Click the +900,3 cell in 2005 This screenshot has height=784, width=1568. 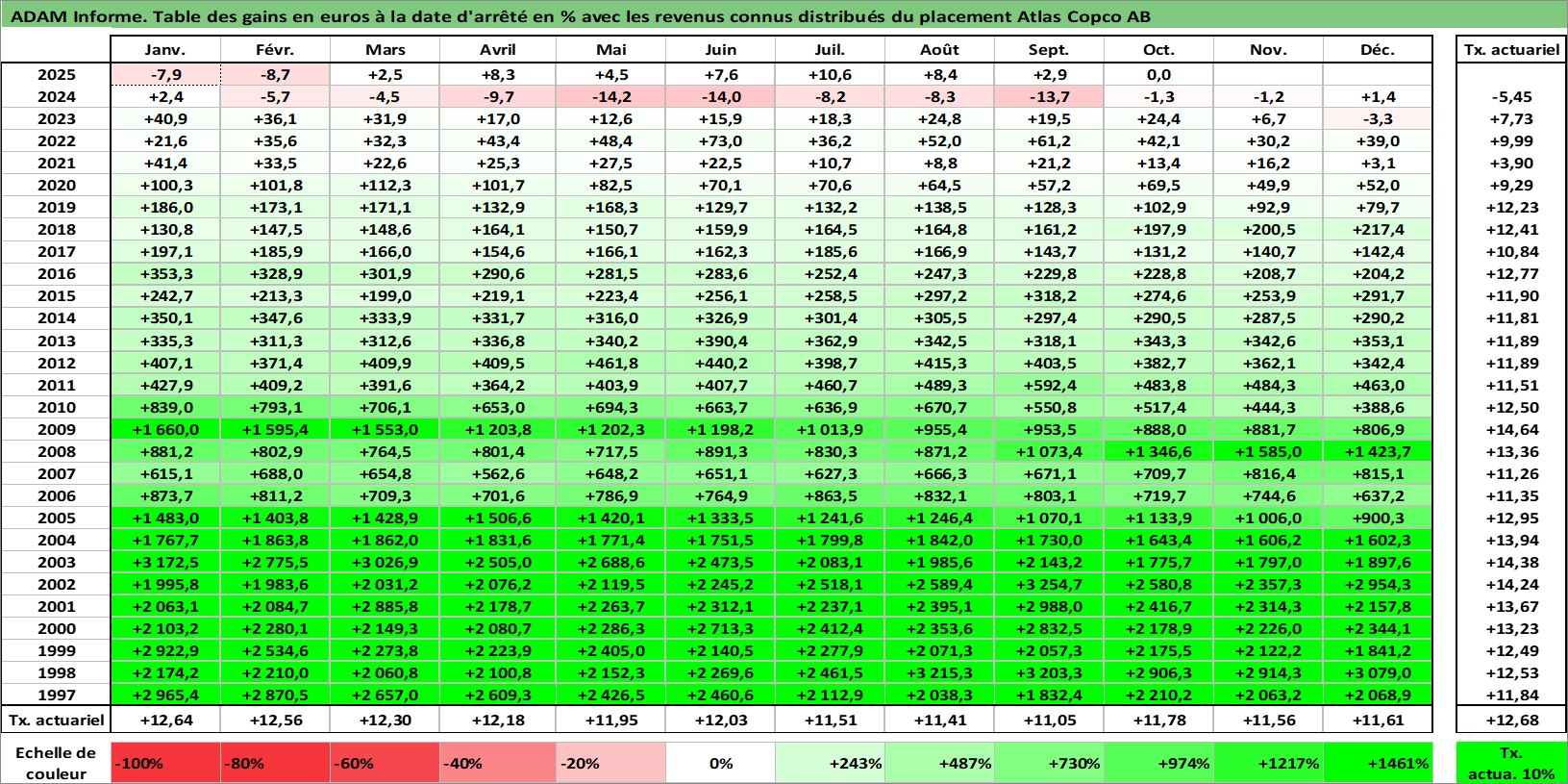coord(1378,518)
